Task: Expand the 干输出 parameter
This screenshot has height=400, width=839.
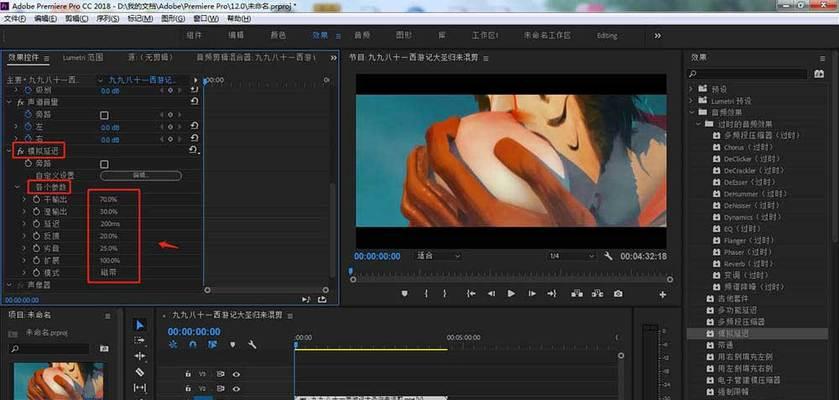Action: pyautogui.click(x=24, y=199)
